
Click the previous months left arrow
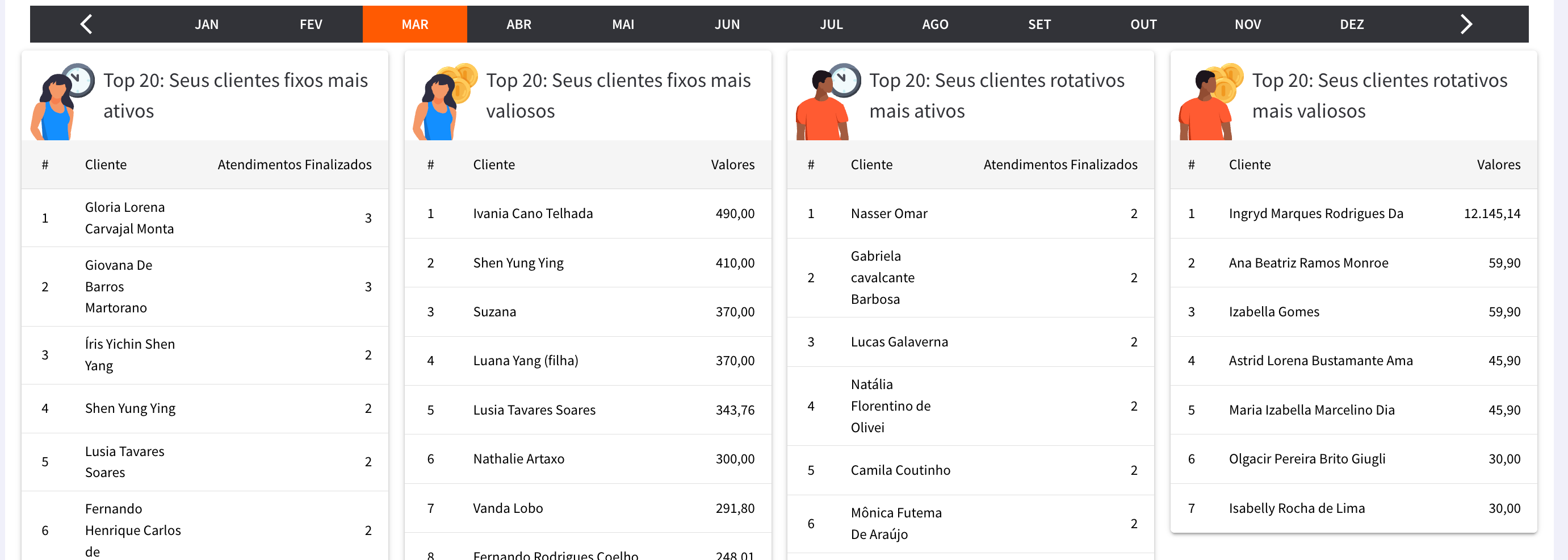pyautogui.click(x=86, y=24)
